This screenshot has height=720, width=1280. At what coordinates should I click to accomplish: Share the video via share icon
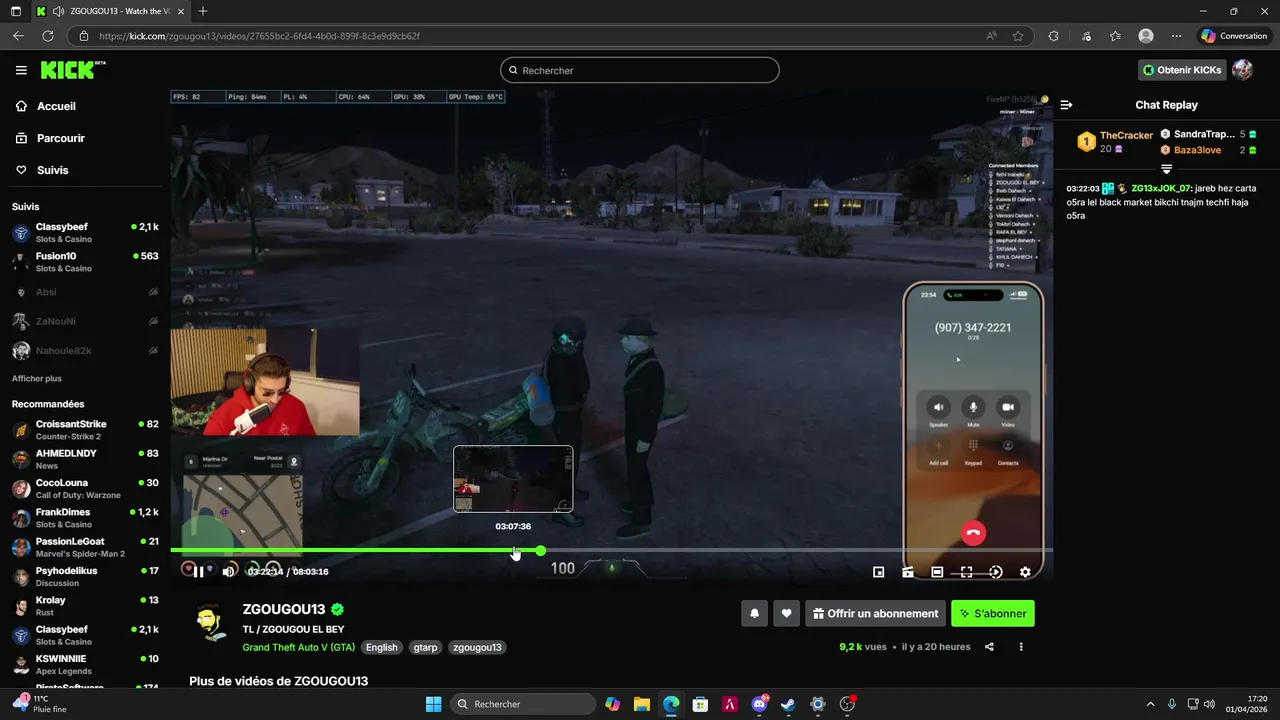(x=989, y=647)
